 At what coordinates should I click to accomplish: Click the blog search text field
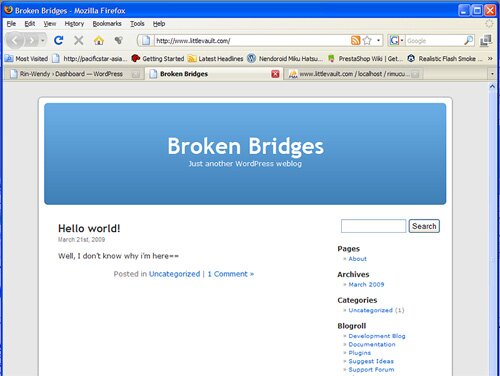click(373, 226)
